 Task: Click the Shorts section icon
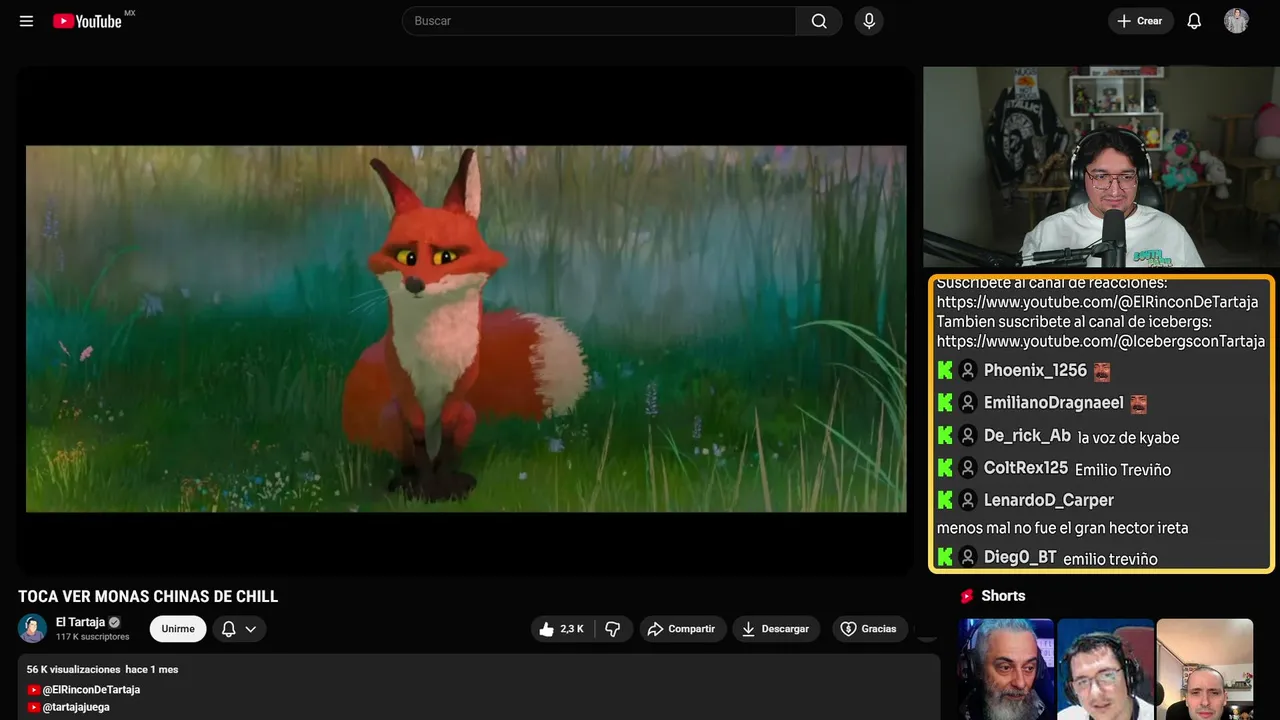[967, 596]
